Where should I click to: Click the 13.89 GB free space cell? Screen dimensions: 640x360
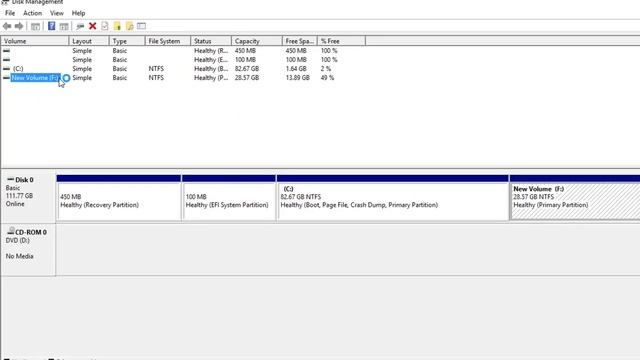[x=298, y=78]
